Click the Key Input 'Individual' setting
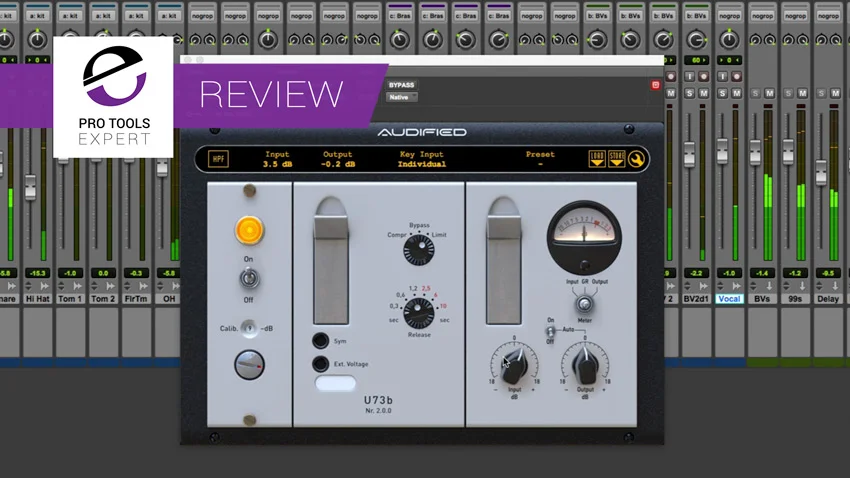The image size is (850, 478). [421, 164]
